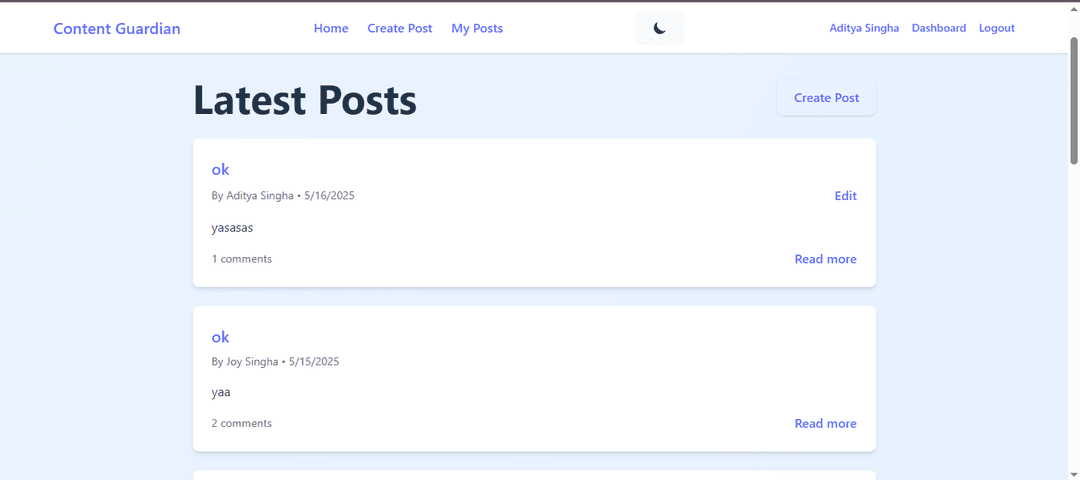Open the Dashboard link
The image size is (1080, 480).
[939, 28]
